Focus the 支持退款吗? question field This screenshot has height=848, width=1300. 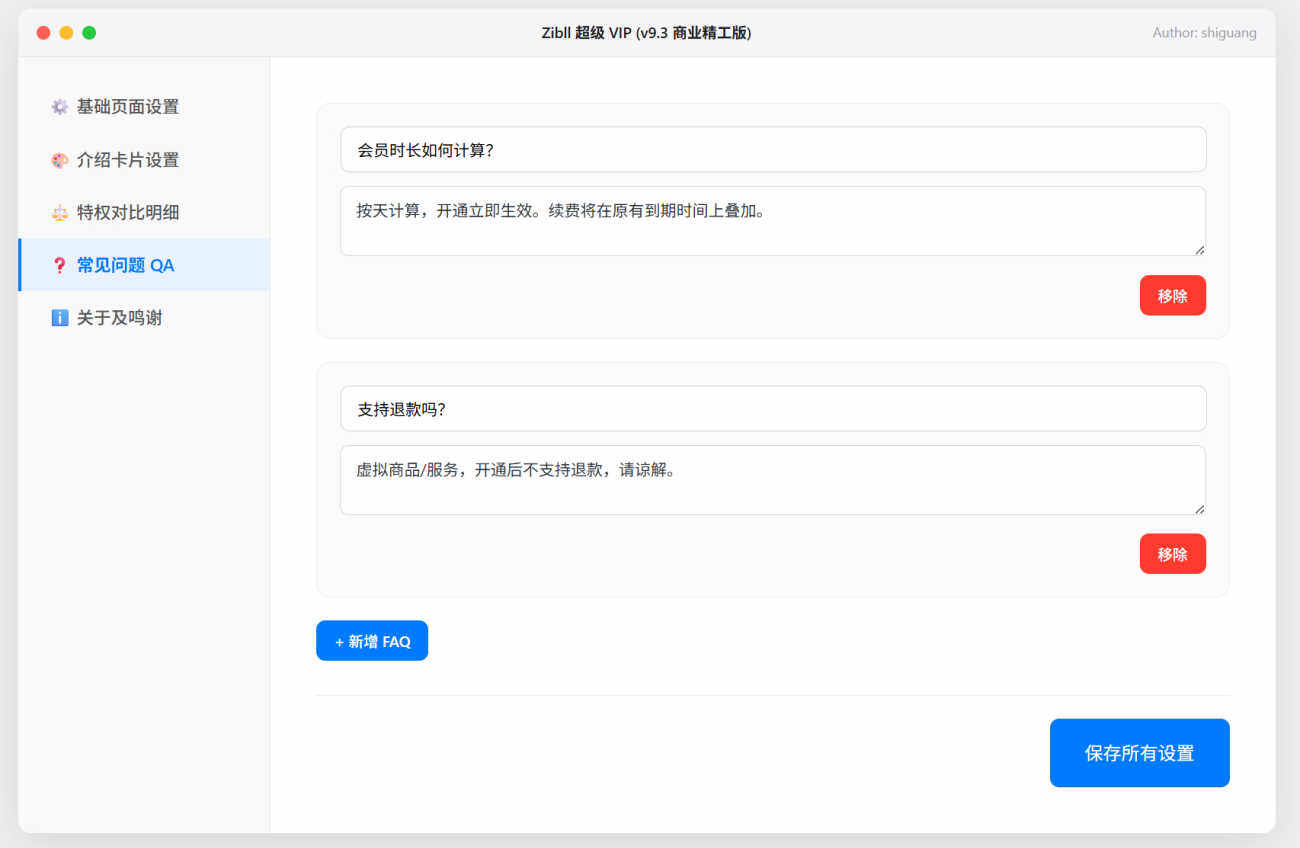pyautogui.click(x=773, y=409)
